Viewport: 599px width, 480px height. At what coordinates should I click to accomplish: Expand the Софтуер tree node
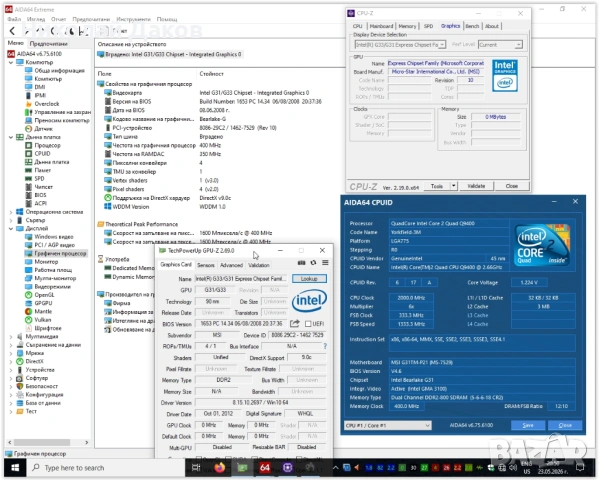[11, 378]
